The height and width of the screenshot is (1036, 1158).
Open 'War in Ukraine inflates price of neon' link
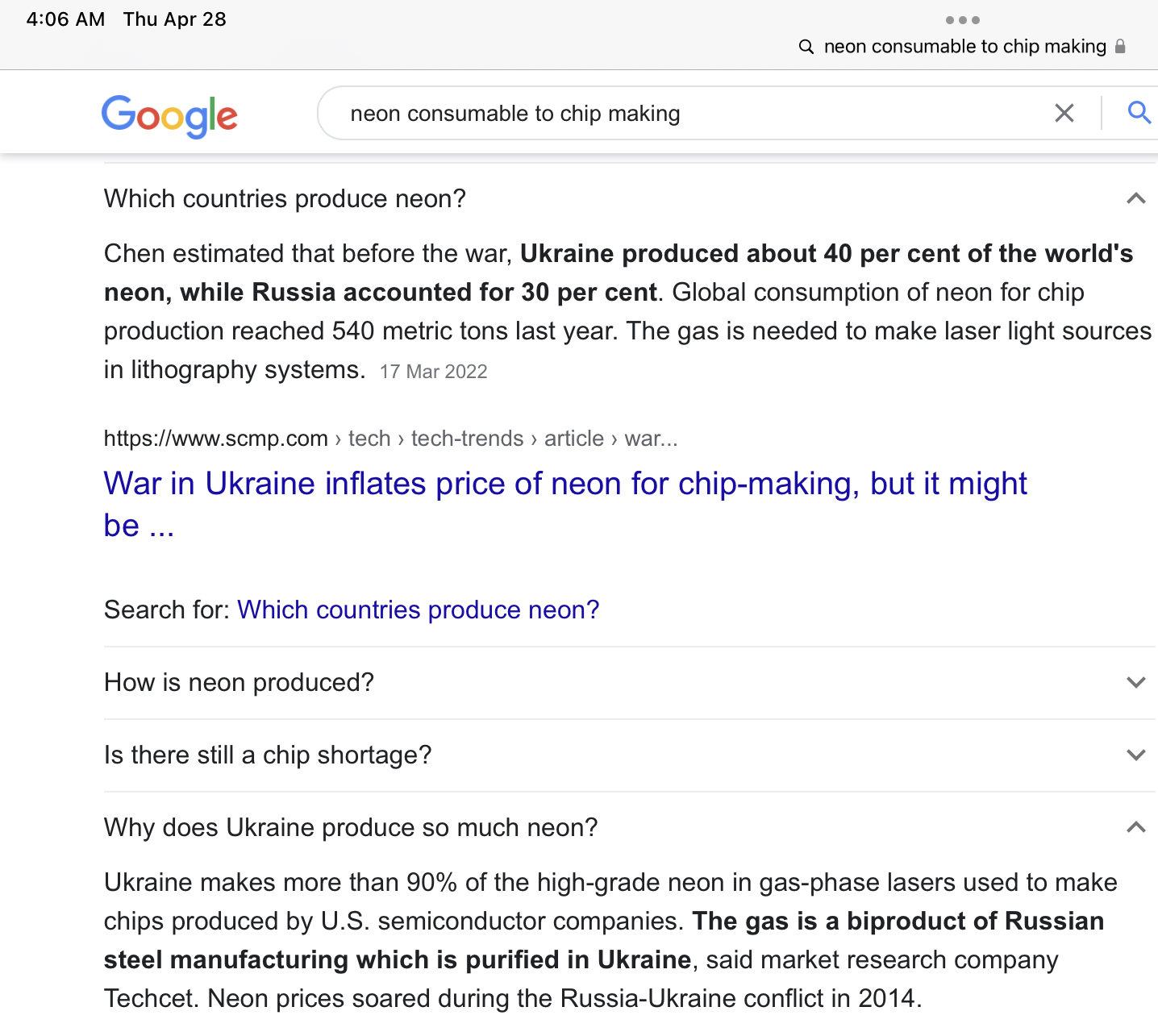(x=564, y=485)
